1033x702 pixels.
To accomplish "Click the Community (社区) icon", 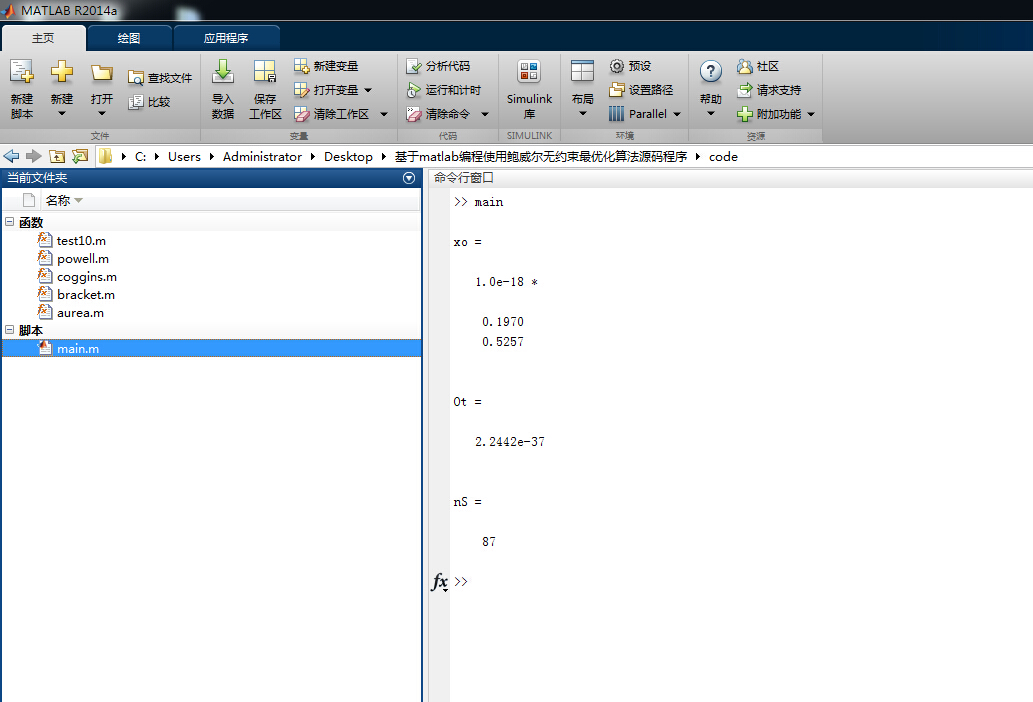I will tap(744, 66).
